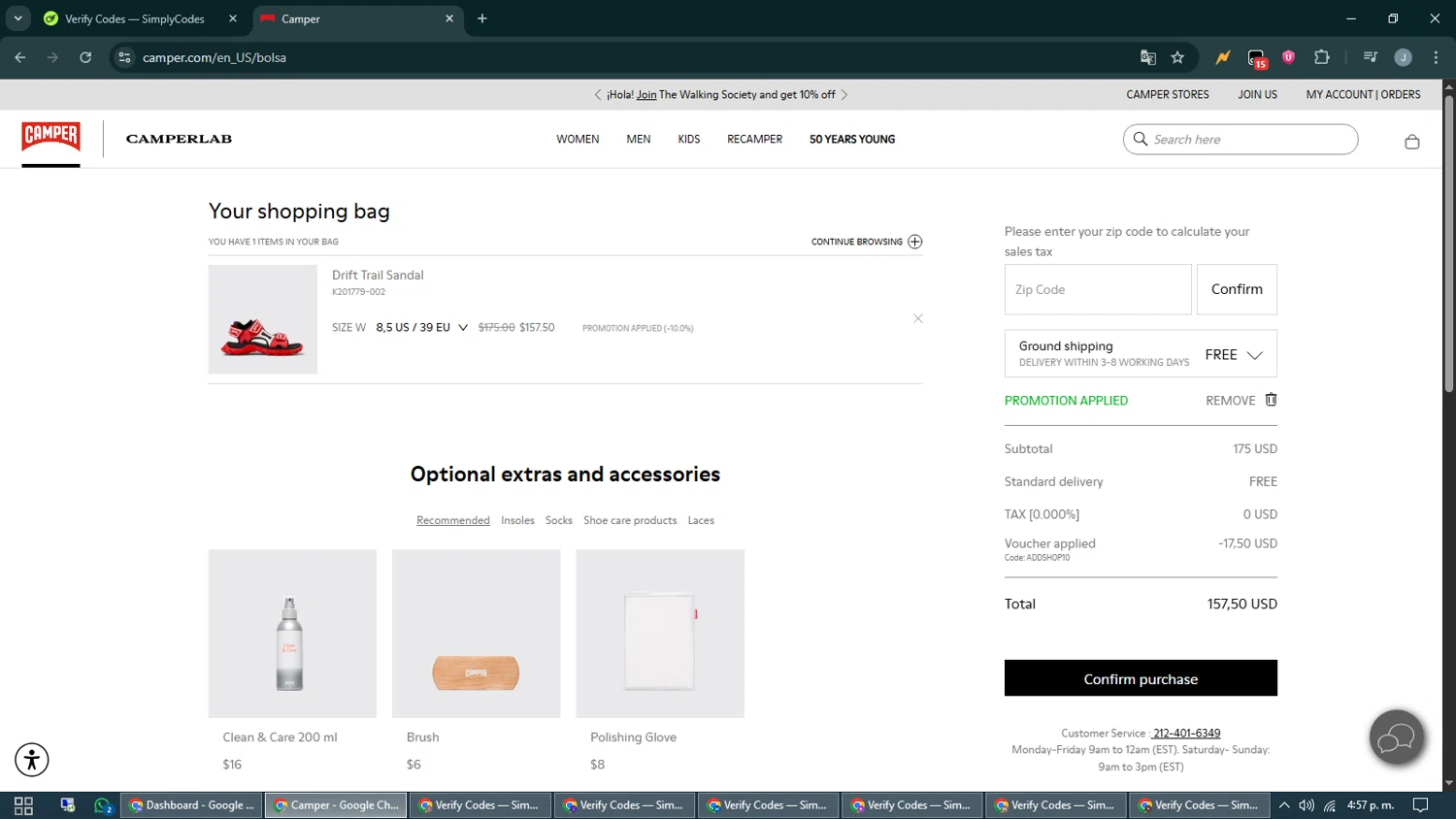The image size is (1456, 819).
Task: Confirm the zip code
Action: click(1237, 289)
